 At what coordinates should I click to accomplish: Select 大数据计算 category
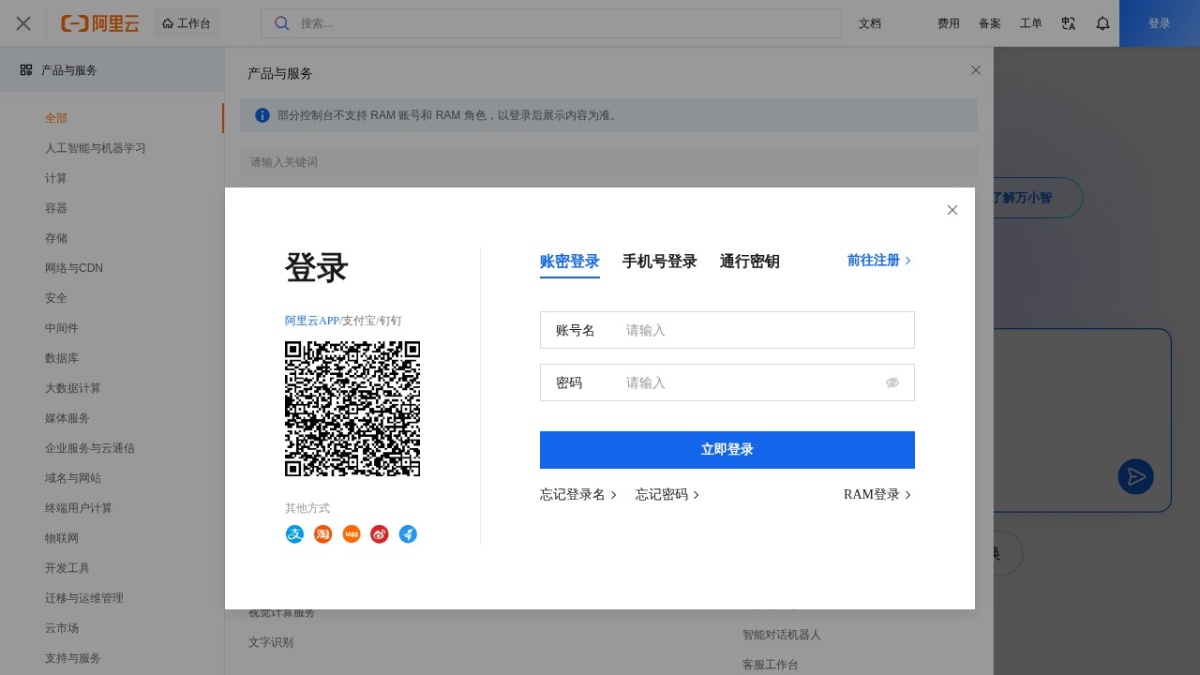(x=73, y=388)
